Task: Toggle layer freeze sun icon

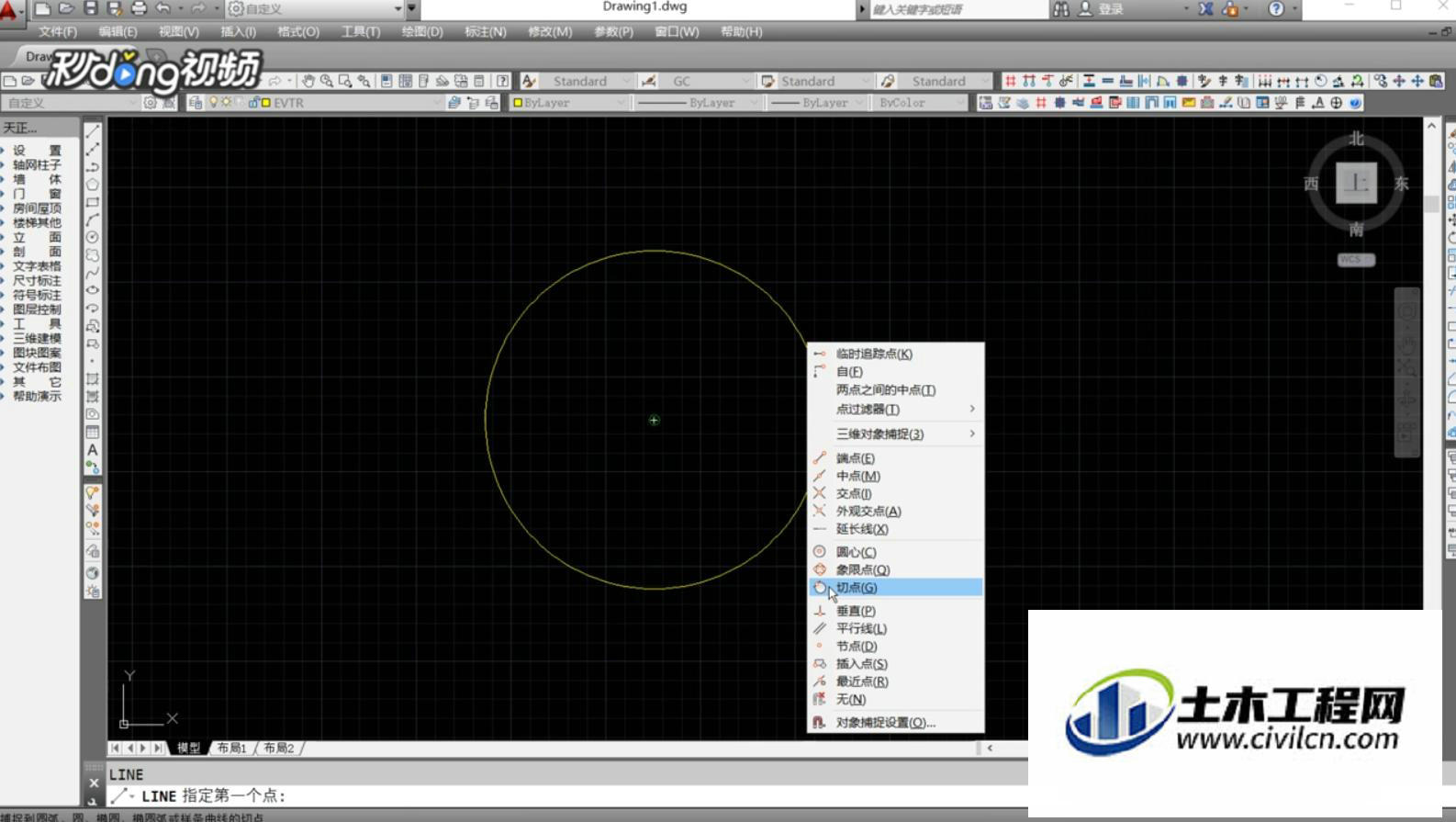Action: 226,103
